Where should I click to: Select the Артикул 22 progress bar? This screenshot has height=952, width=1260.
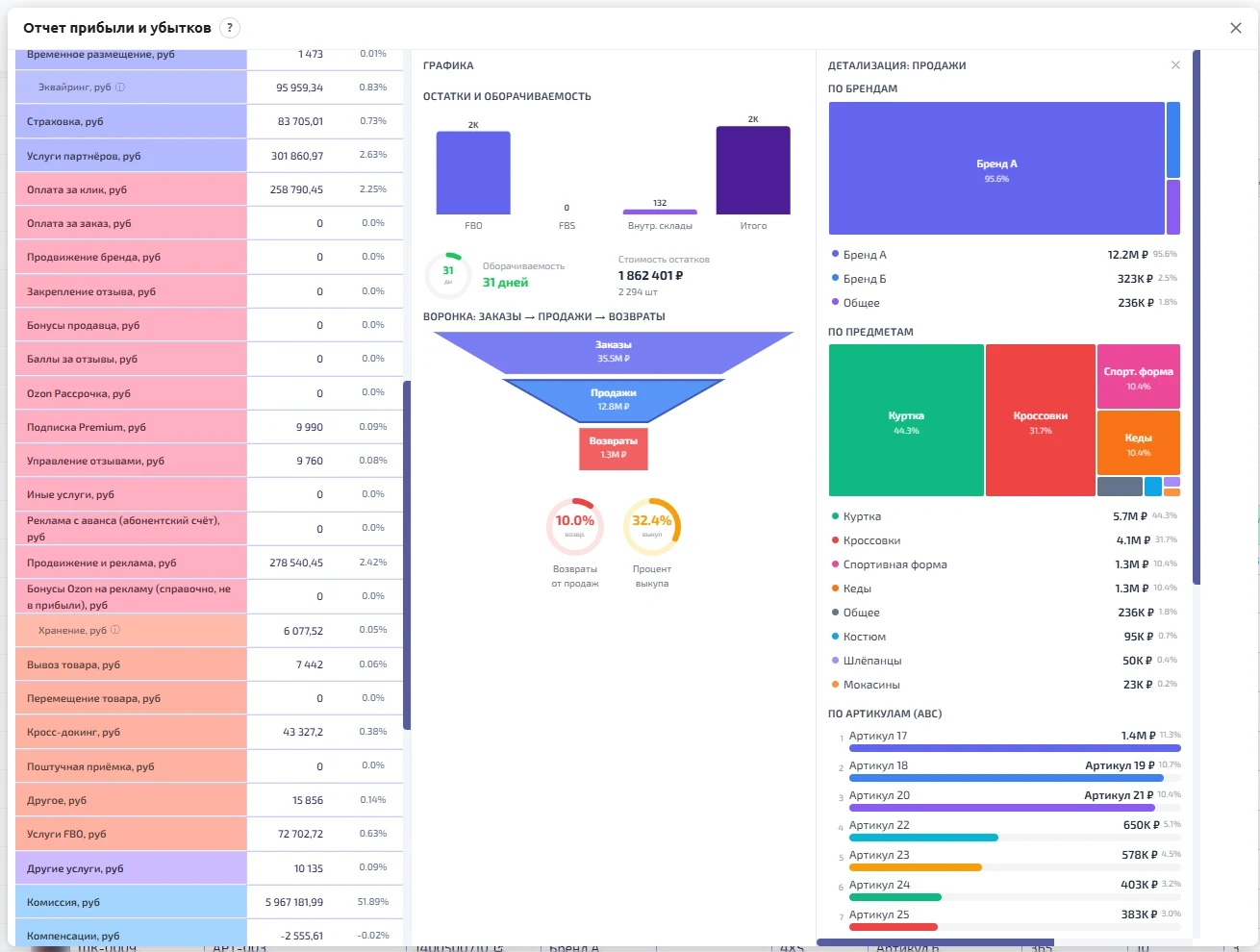(x=1015, y=838)
